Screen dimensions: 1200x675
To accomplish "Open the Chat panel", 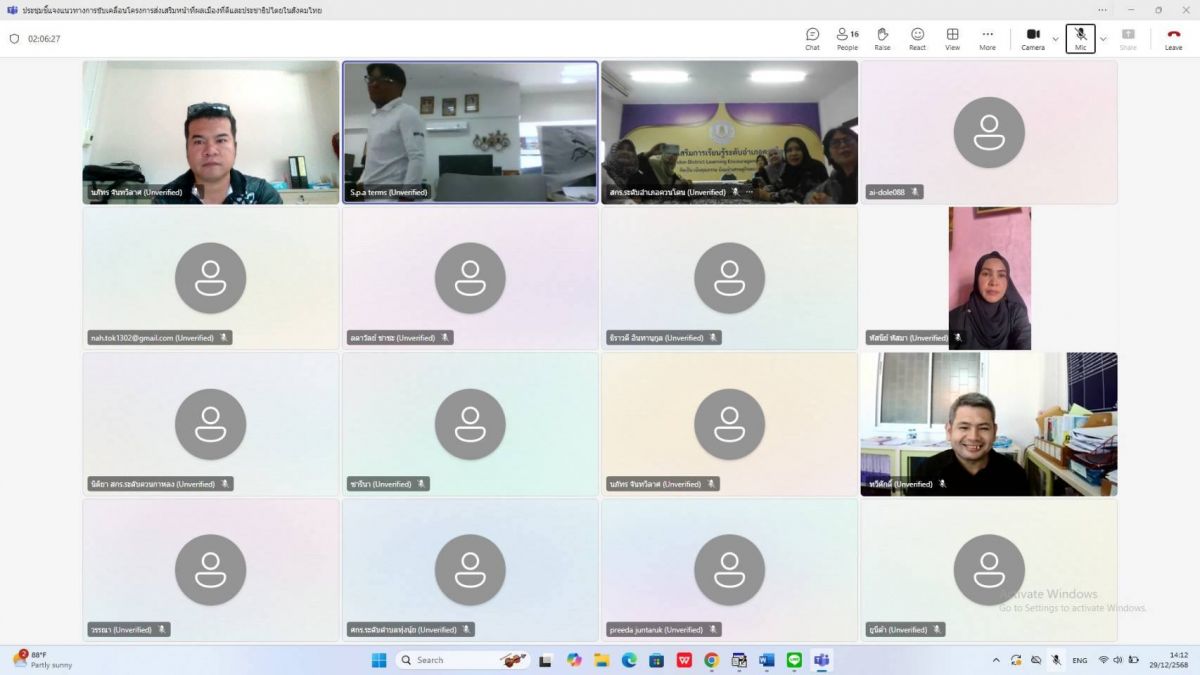I will (x=812, y=38).
